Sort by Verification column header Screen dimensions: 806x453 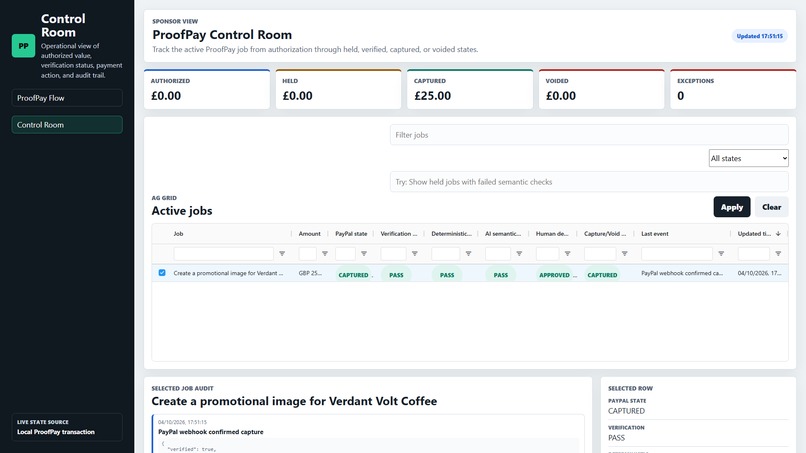399,233
